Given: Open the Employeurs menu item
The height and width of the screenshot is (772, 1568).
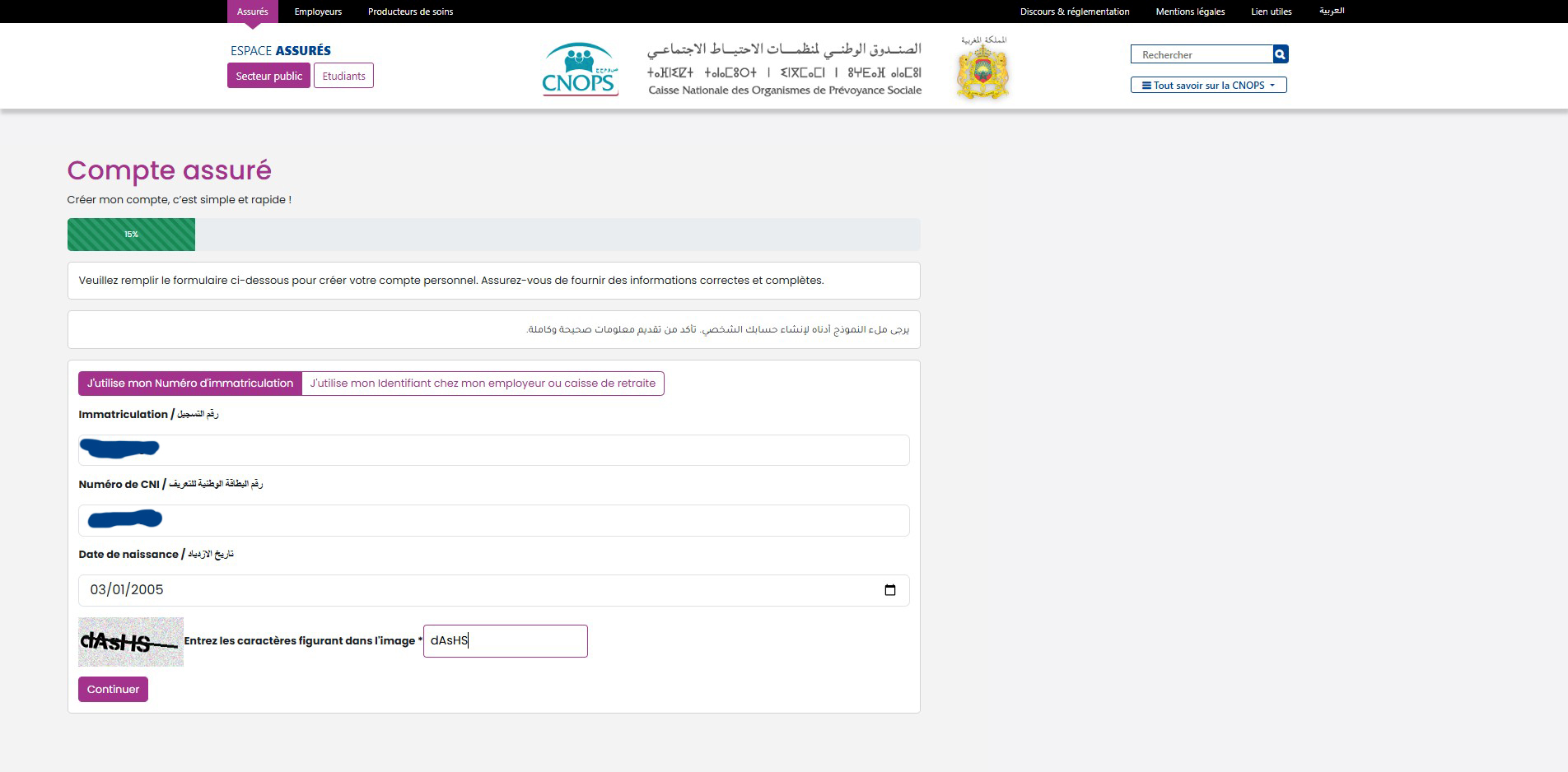Looking at the screenshot, I should point(318,12).
